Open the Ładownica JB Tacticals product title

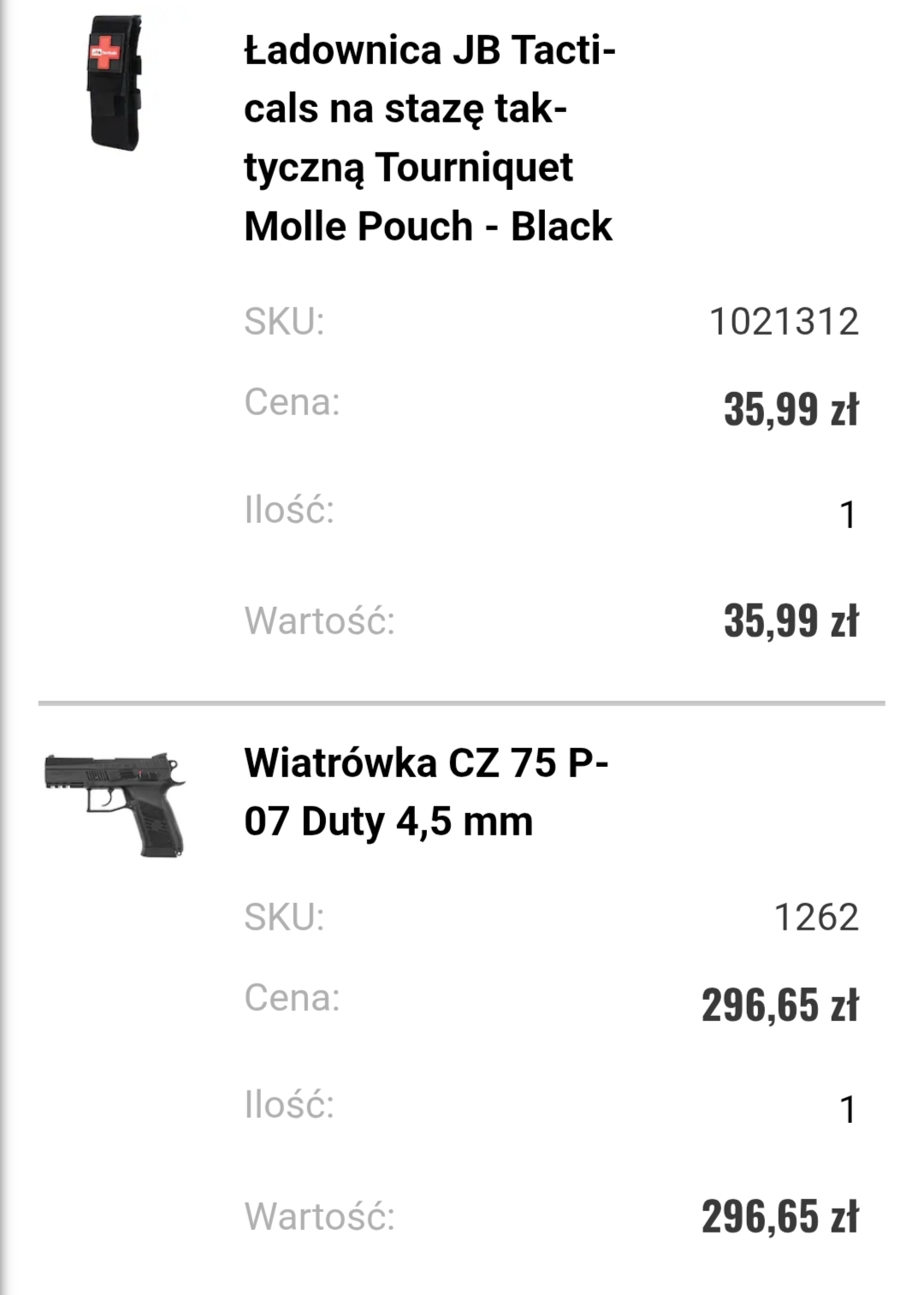click(x=429, y=138)
